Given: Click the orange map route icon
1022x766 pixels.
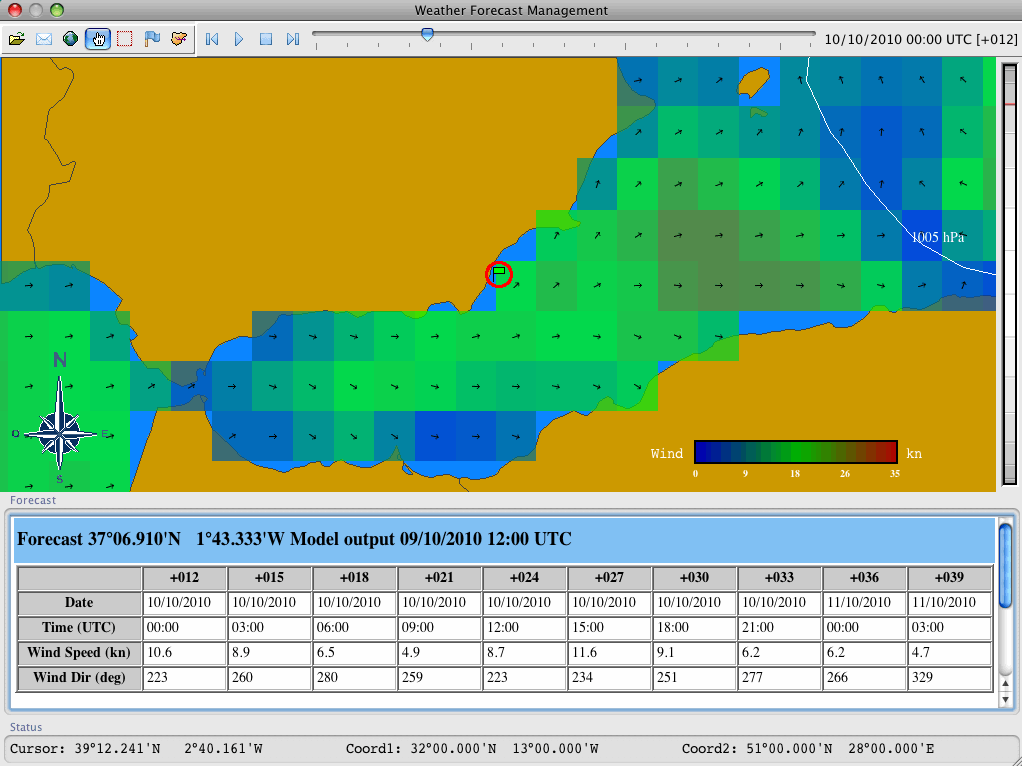Looking at the screenshot, I should [x=179, y=39].
